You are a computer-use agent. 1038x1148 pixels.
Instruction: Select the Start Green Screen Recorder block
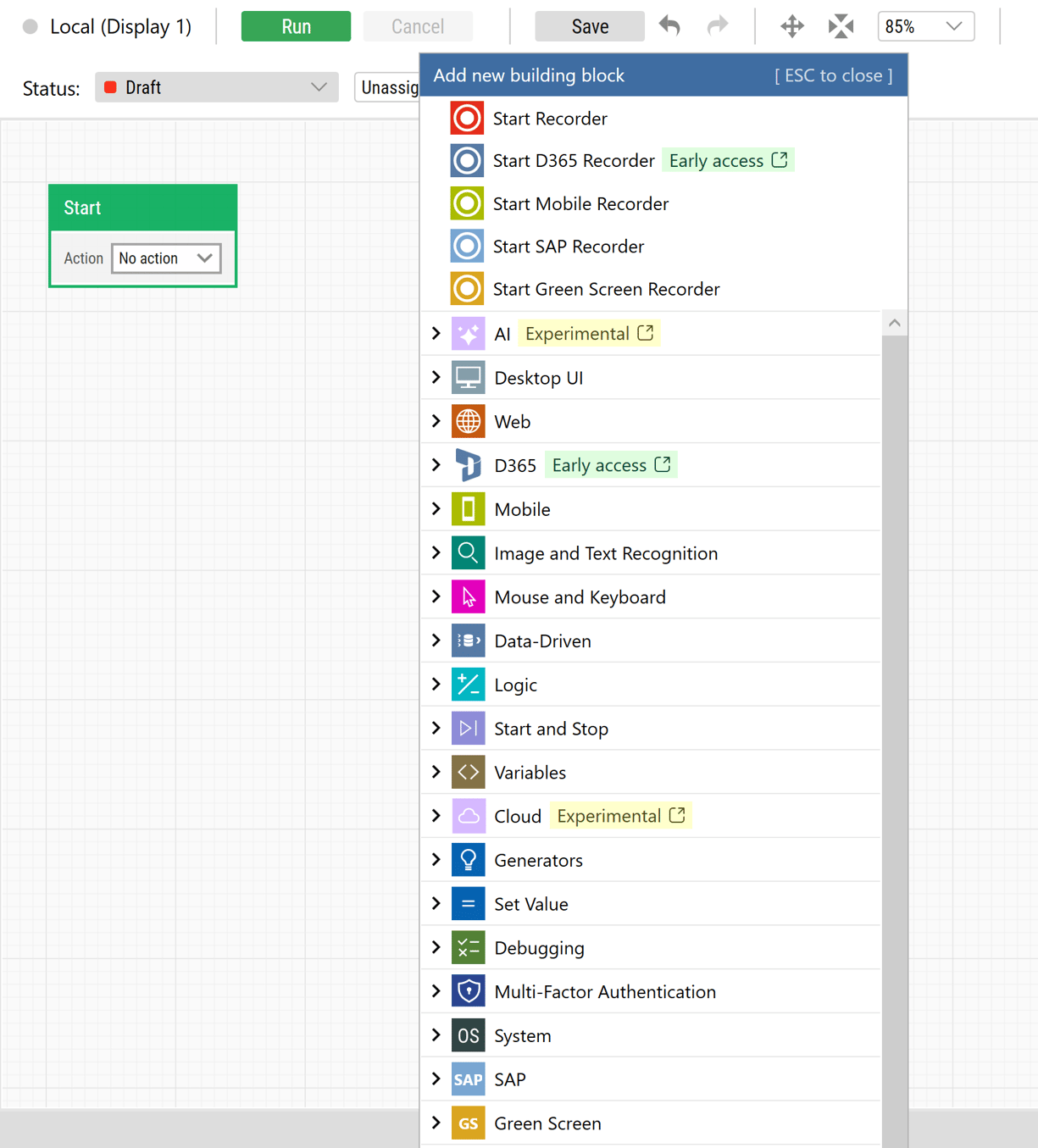[x=606, y=289]
